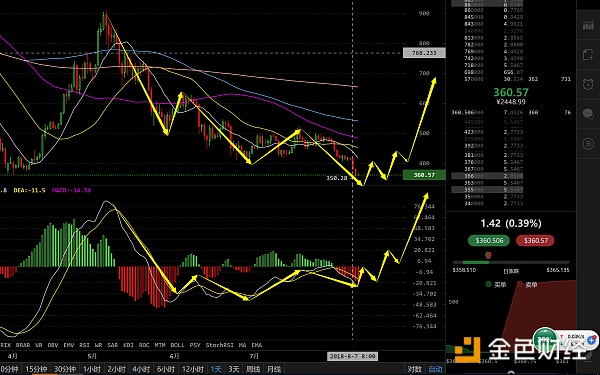Select the 15分钟 timeframe

[36, 369]
